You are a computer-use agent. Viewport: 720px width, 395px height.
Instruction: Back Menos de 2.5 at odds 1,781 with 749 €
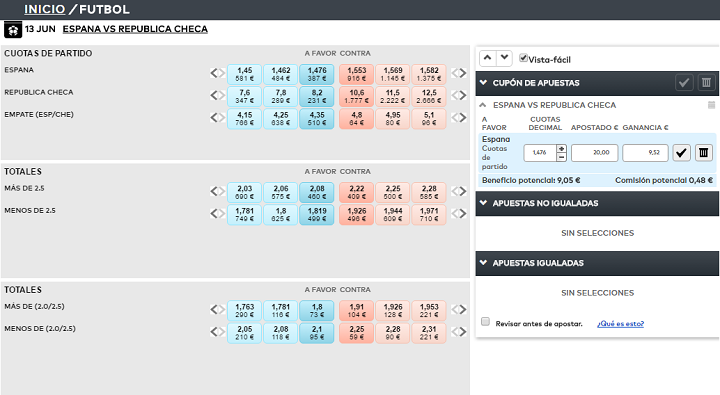pos(244,214)
